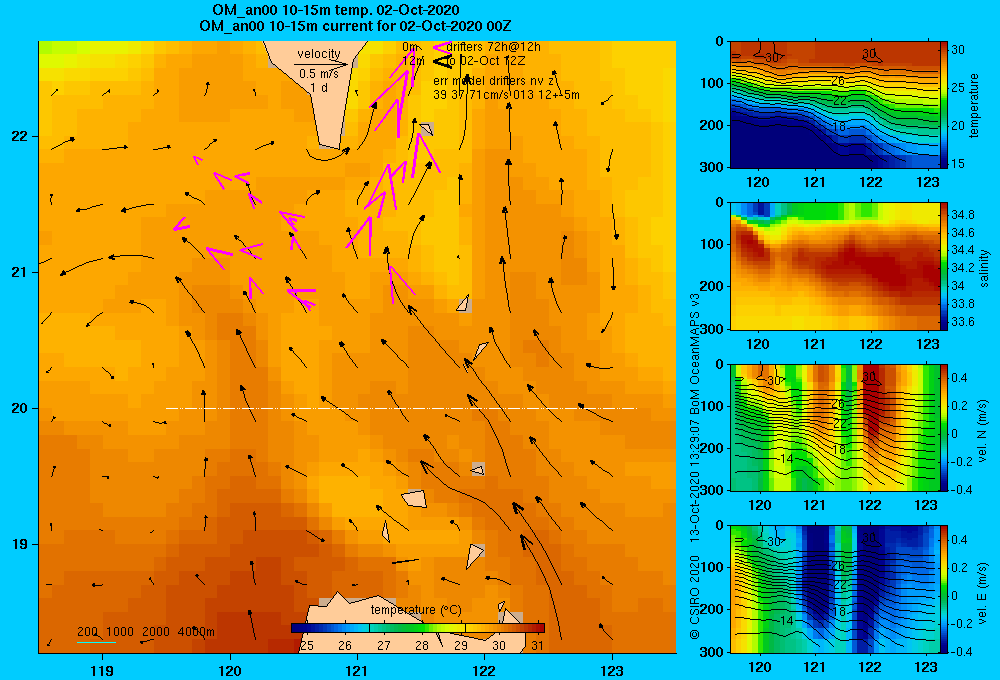Click the white dash-dot transect line at latitude 20
This screenshot has height=680, width=1000.
point(401,408)
